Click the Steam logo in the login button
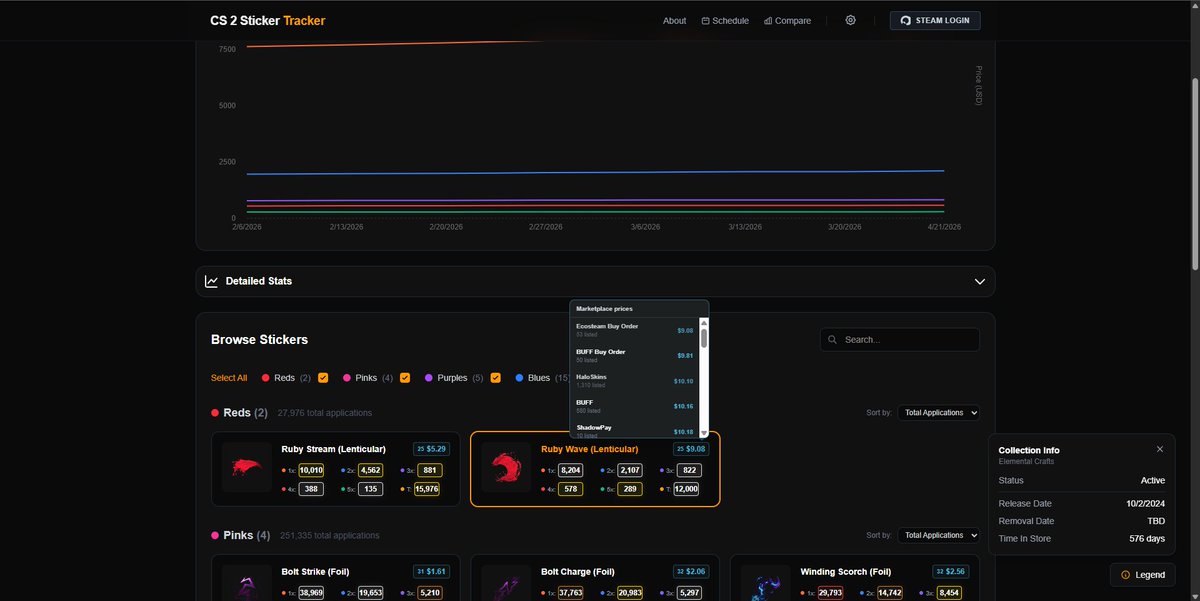Viewport: 1200px width, 601px height. [905, 20]
